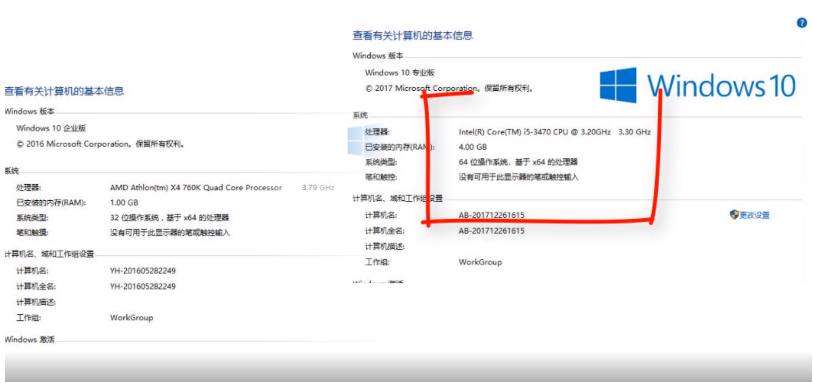This screenshot has height=383, width=813.
Task: Click the 查看有关计算机的基本信息 heading in 专业版 window
Action: [x=413, y=36]
